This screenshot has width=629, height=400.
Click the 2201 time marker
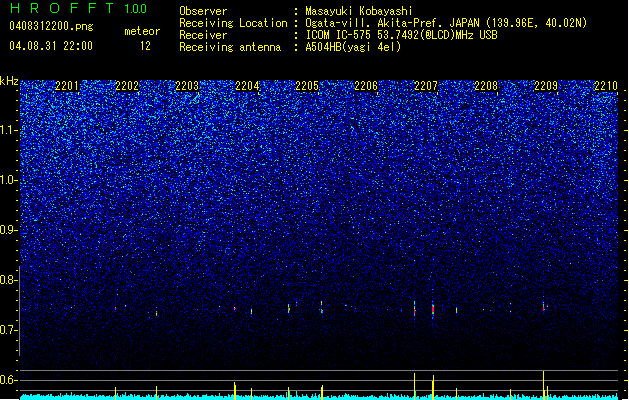(67, 86)
